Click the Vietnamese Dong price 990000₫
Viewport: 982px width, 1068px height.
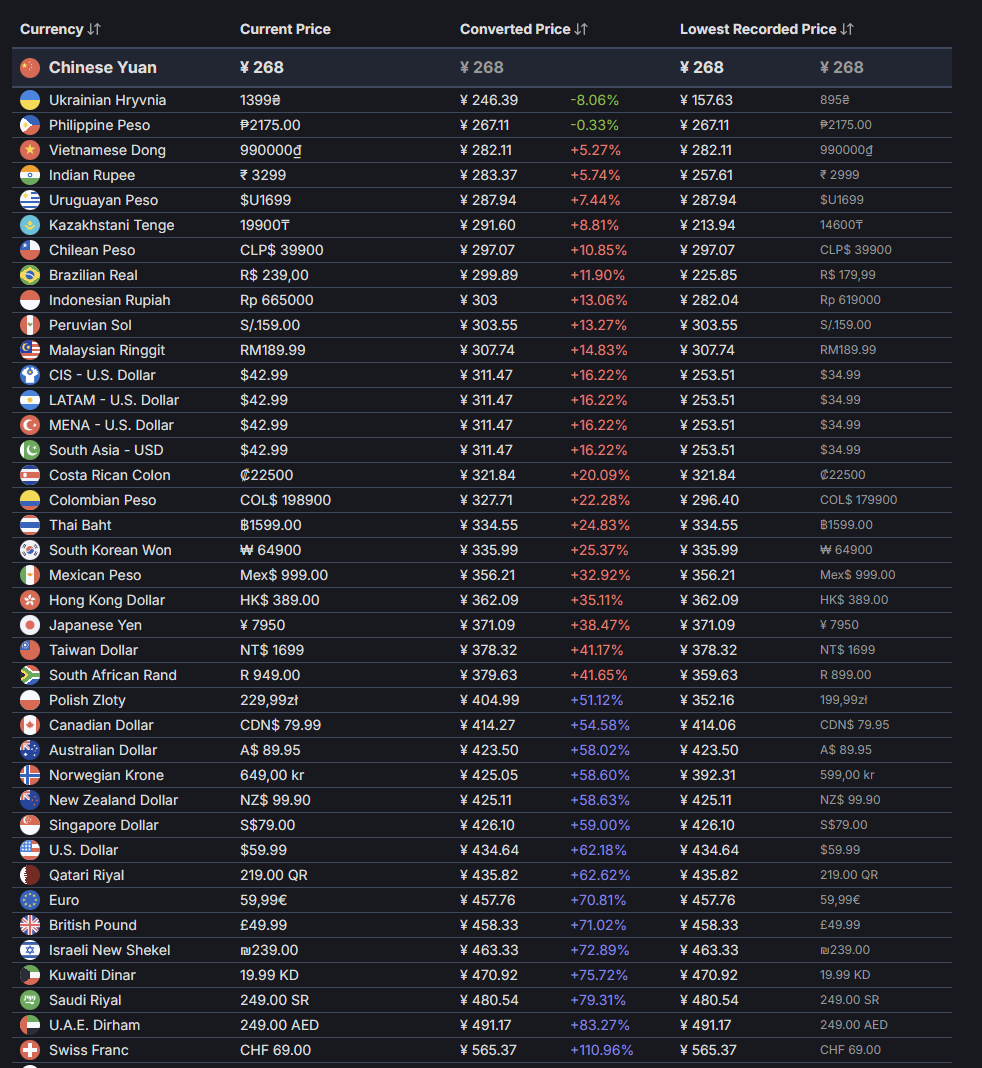(270, 150)
